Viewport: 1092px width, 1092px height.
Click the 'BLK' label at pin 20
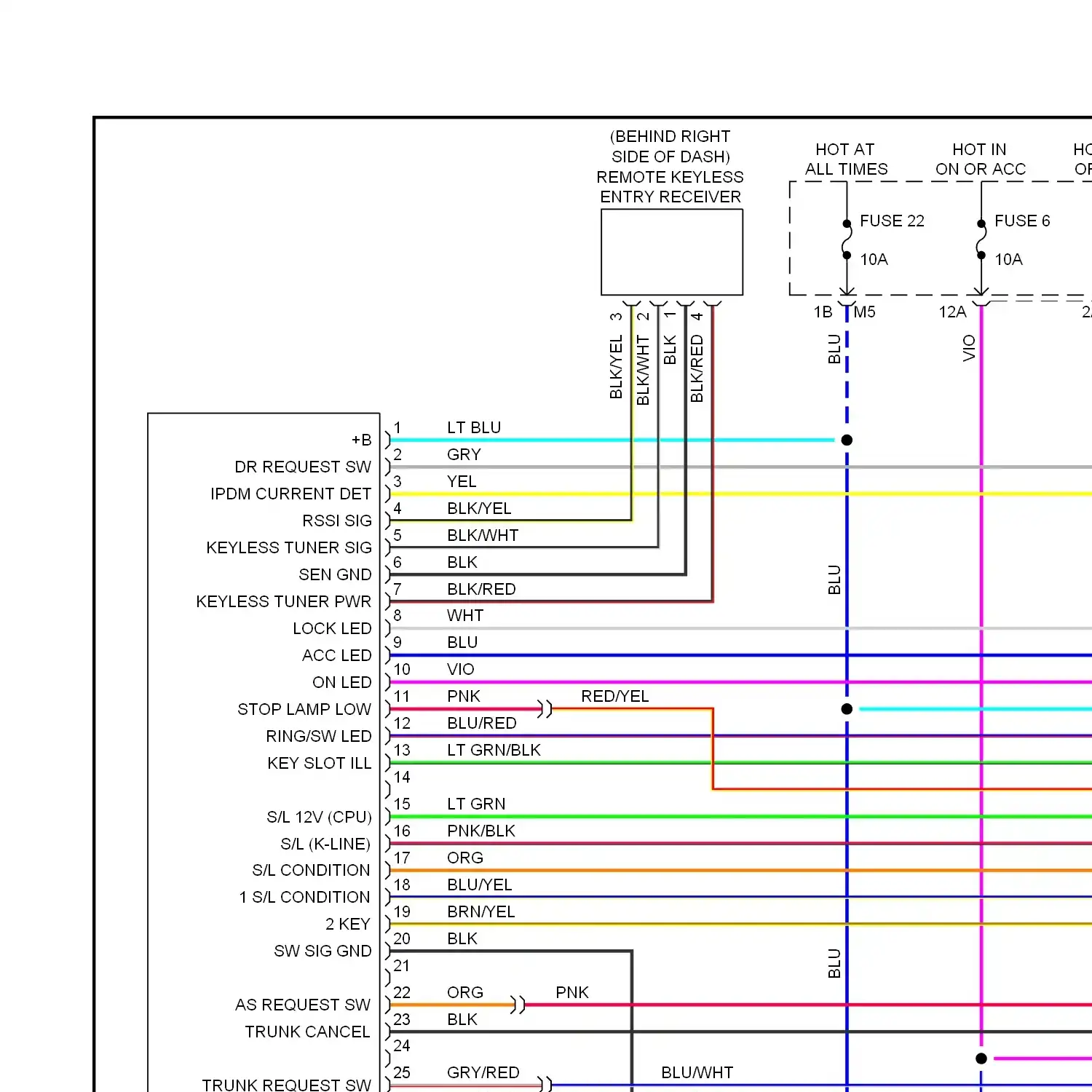pos(462,938)
